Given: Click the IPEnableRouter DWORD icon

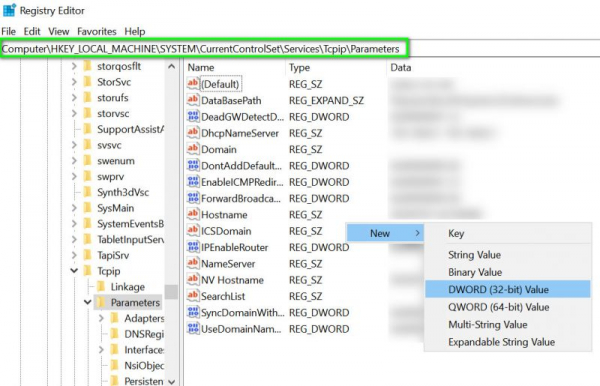Looking at the screenshot, I should point(193,247).
